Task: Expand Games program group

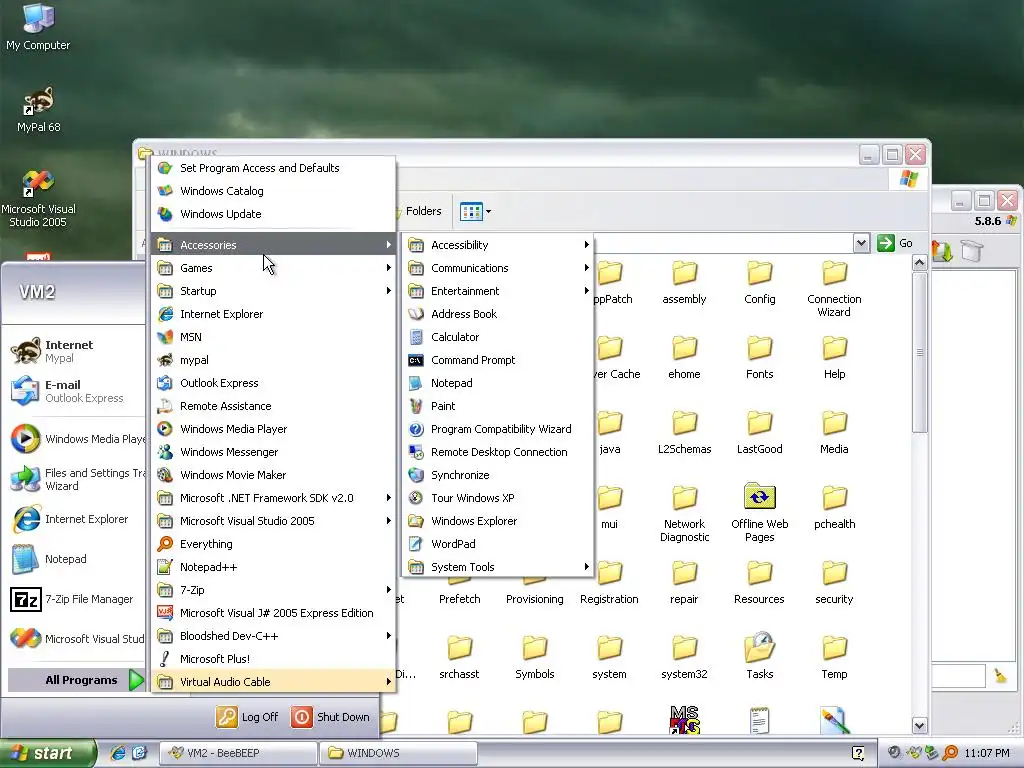Action: [x=274, y=268]
